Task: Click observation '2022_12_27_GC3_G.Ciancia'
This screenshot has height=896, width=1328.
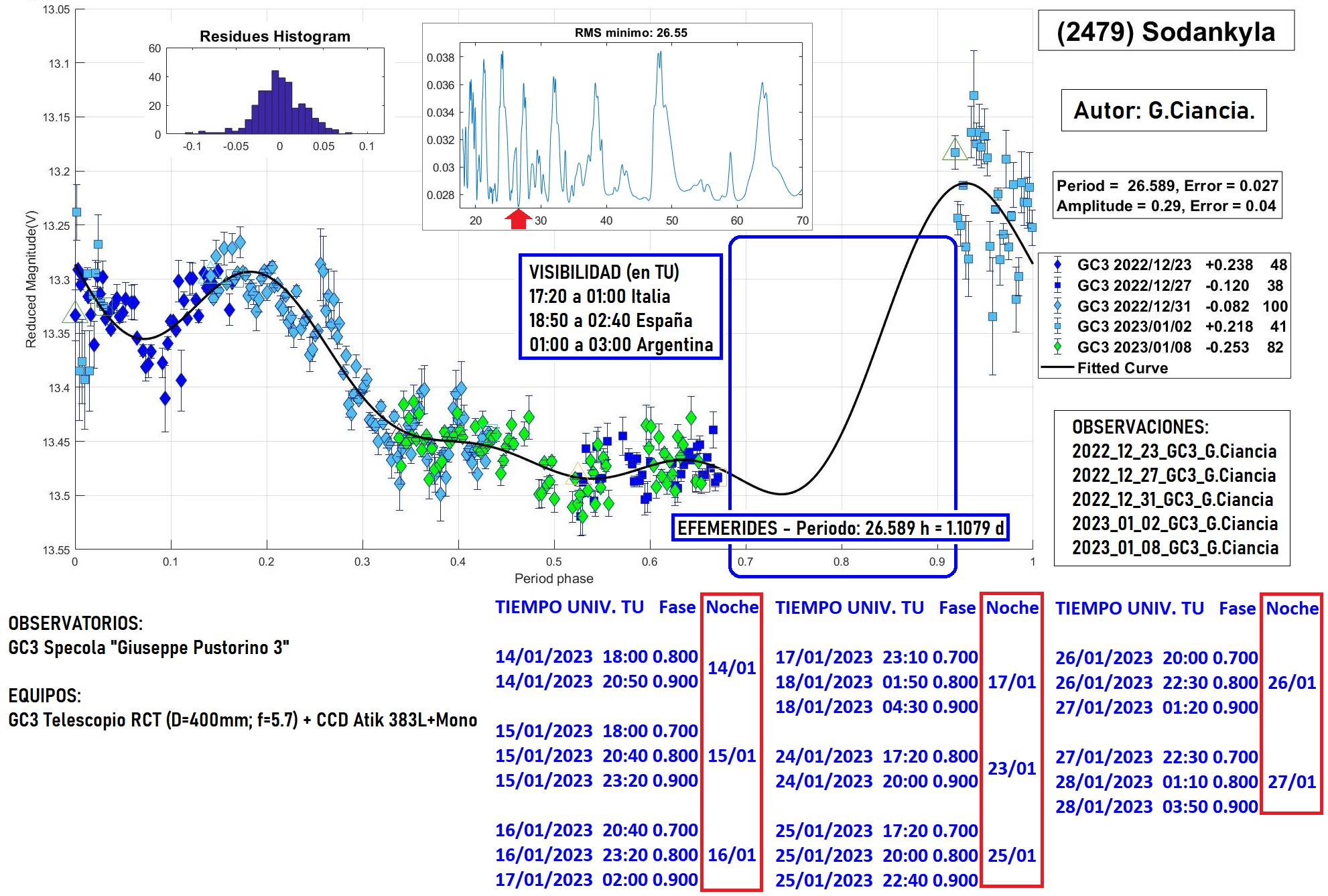Action: (x=1174, y=475)
